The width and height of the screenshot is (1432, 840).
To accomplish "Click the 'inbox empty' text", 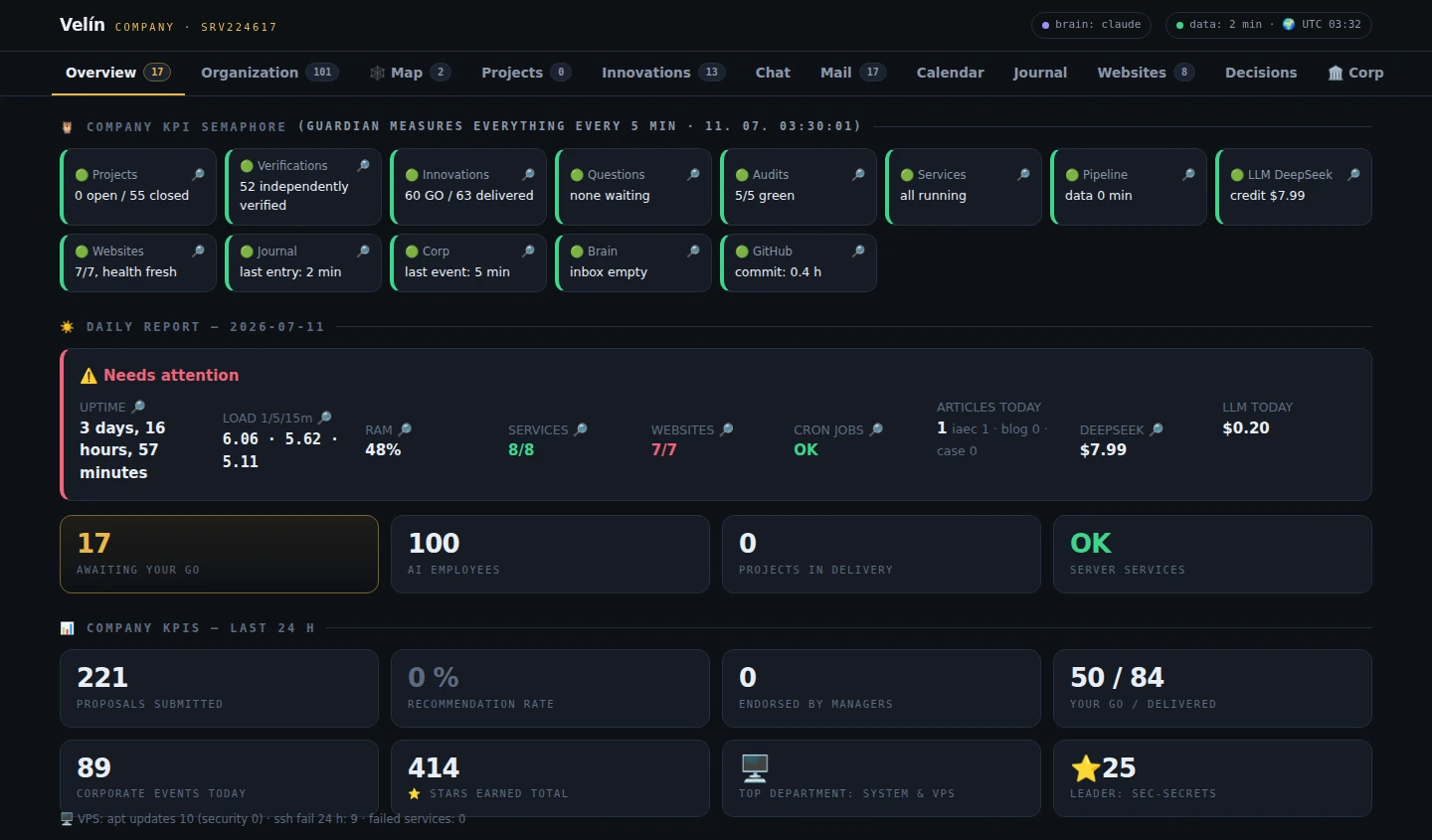I will [x=609, y=272].
